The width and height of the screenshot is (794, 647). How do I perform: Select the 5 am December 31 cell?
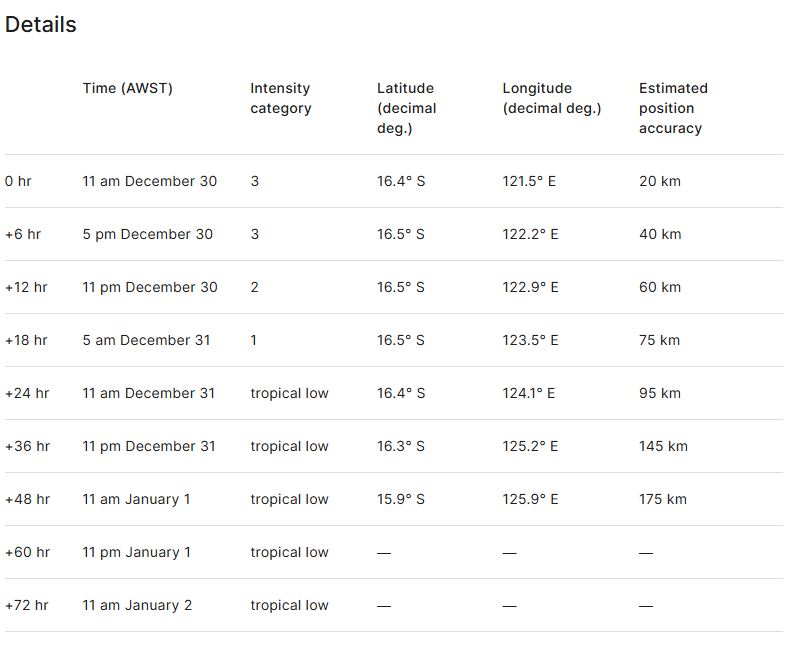(x=146, y=340)
